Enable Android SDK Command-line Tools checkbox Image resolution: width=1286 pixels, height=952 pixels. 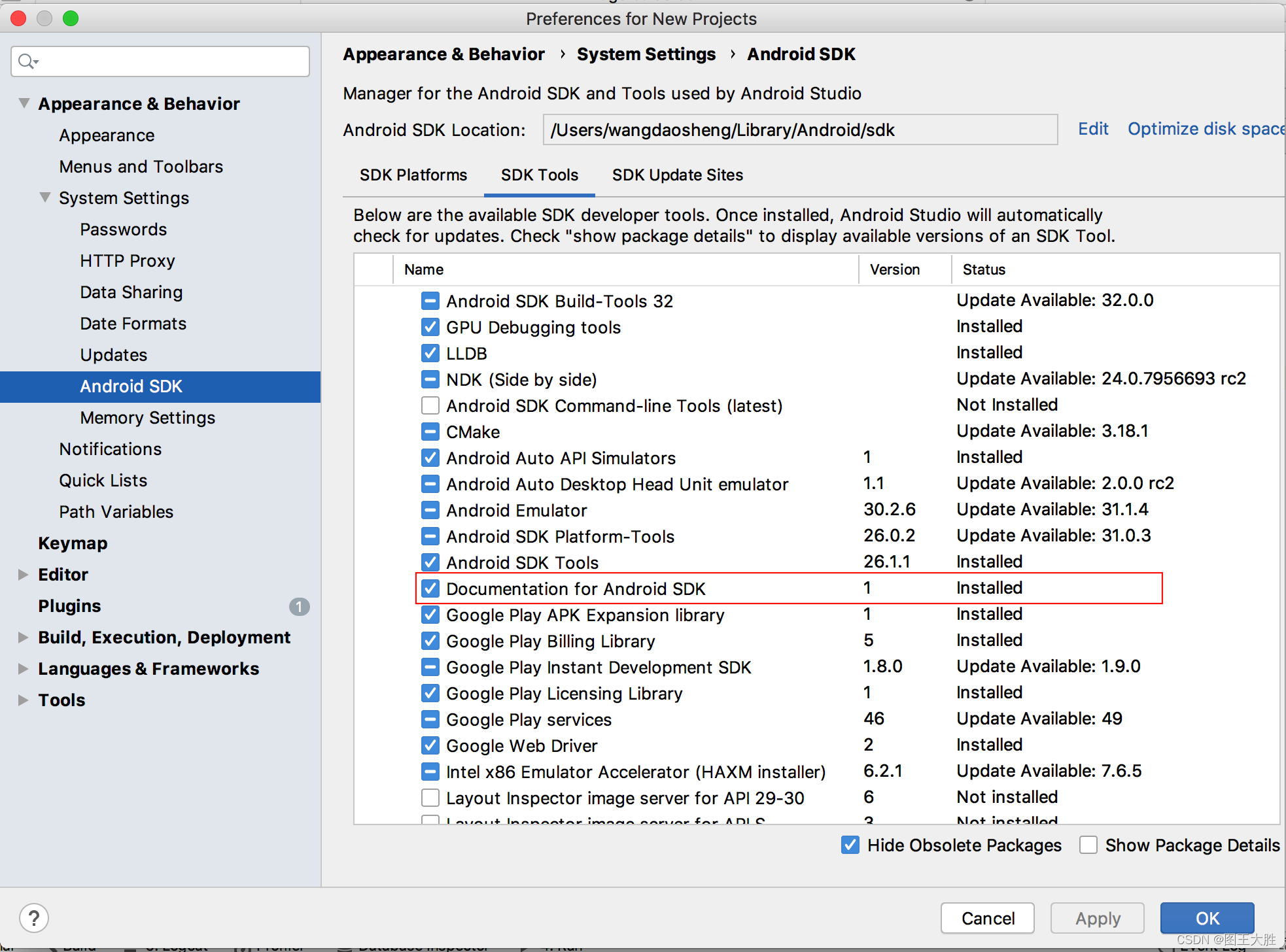[430, 405]
